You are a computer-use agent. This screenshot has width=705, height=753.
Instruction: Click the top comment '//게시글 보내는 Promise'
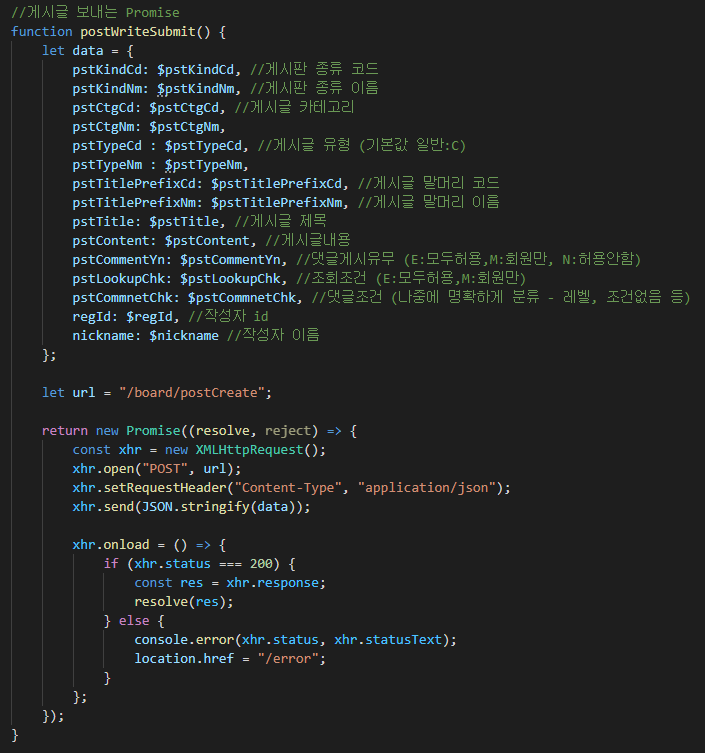click(x=95, y=12)
